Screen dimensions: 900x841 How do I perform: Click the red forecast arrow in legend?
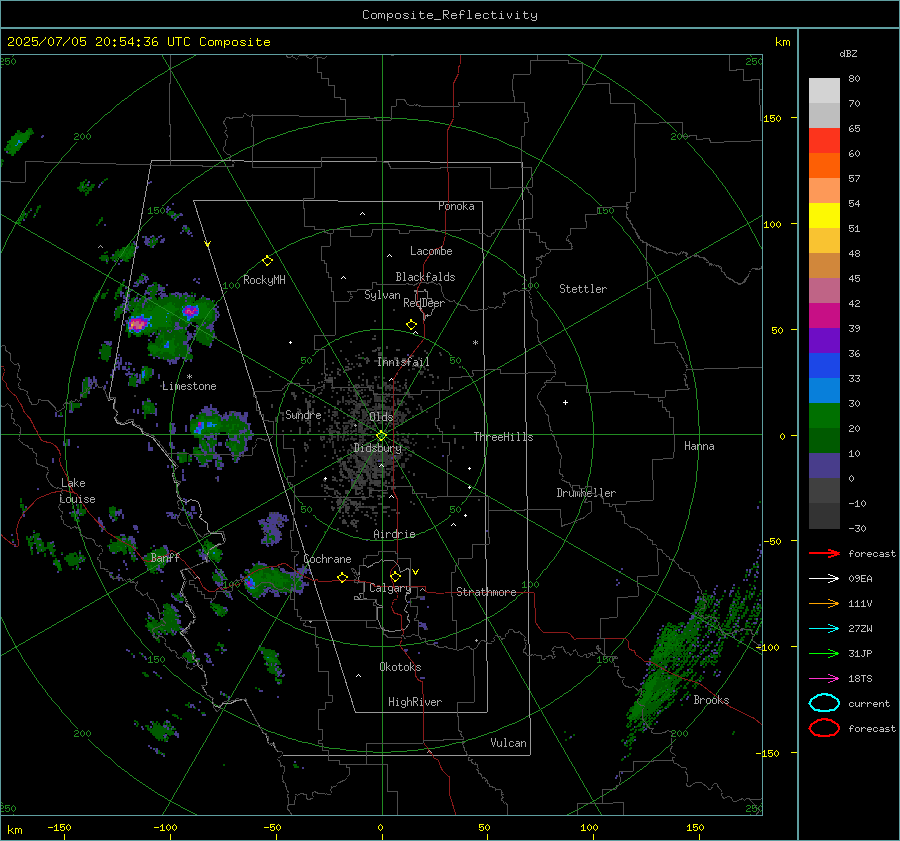pyautogui.click(x=824, y=553)
